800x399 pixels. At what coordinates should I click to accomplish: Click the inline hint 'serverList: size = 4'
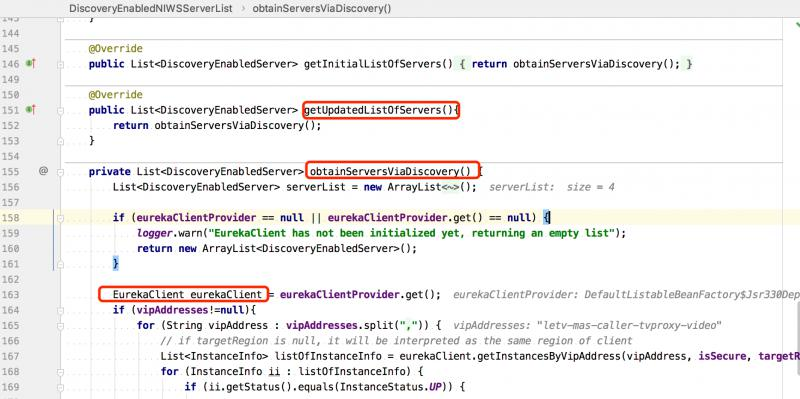(552, 187)
